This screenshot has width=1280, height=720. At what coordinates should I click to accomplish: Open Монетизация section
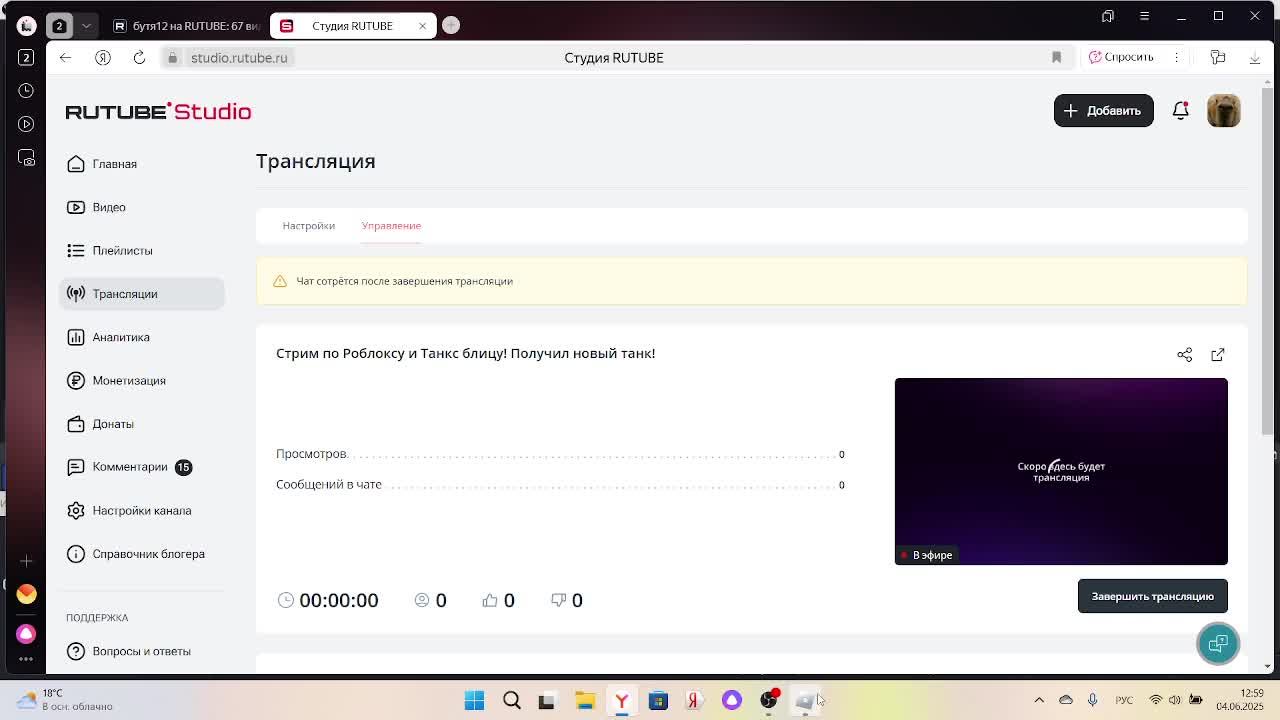pyautogui.click(x=129, y=380)
